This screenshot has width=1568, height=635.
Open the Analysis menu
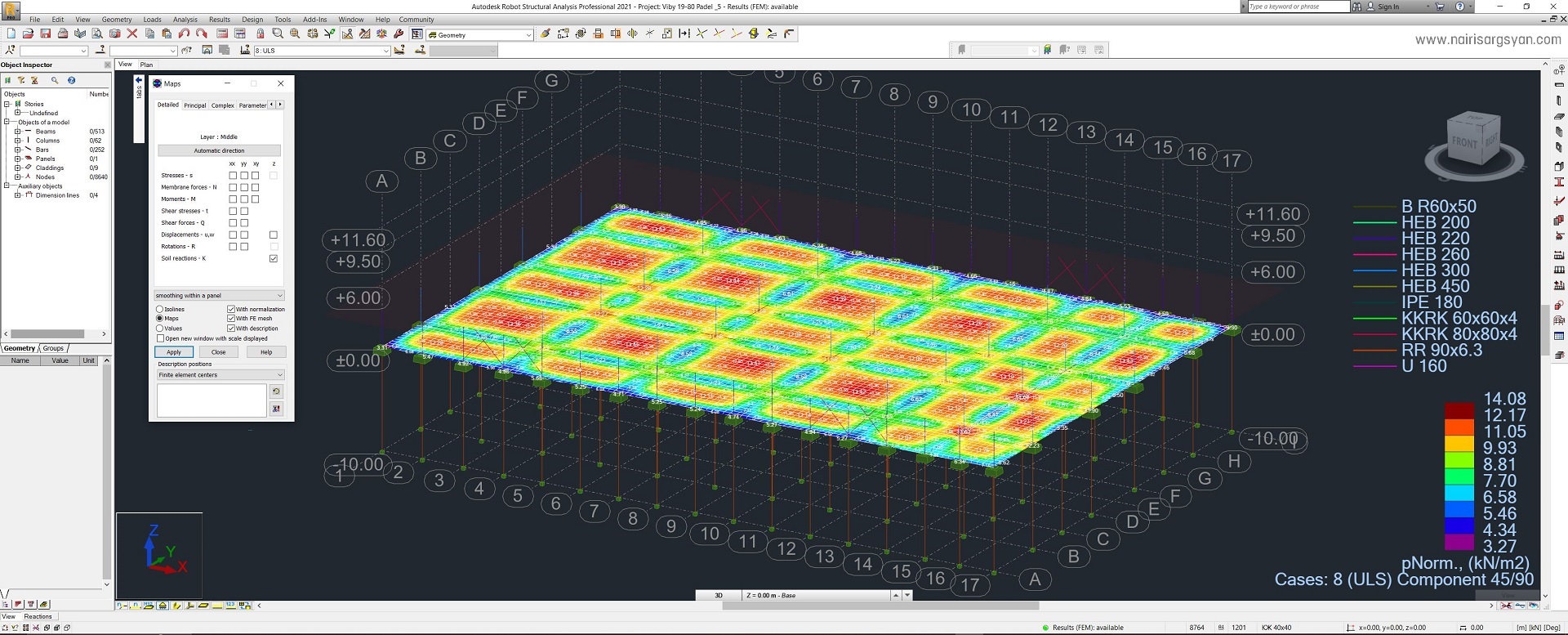185,20
